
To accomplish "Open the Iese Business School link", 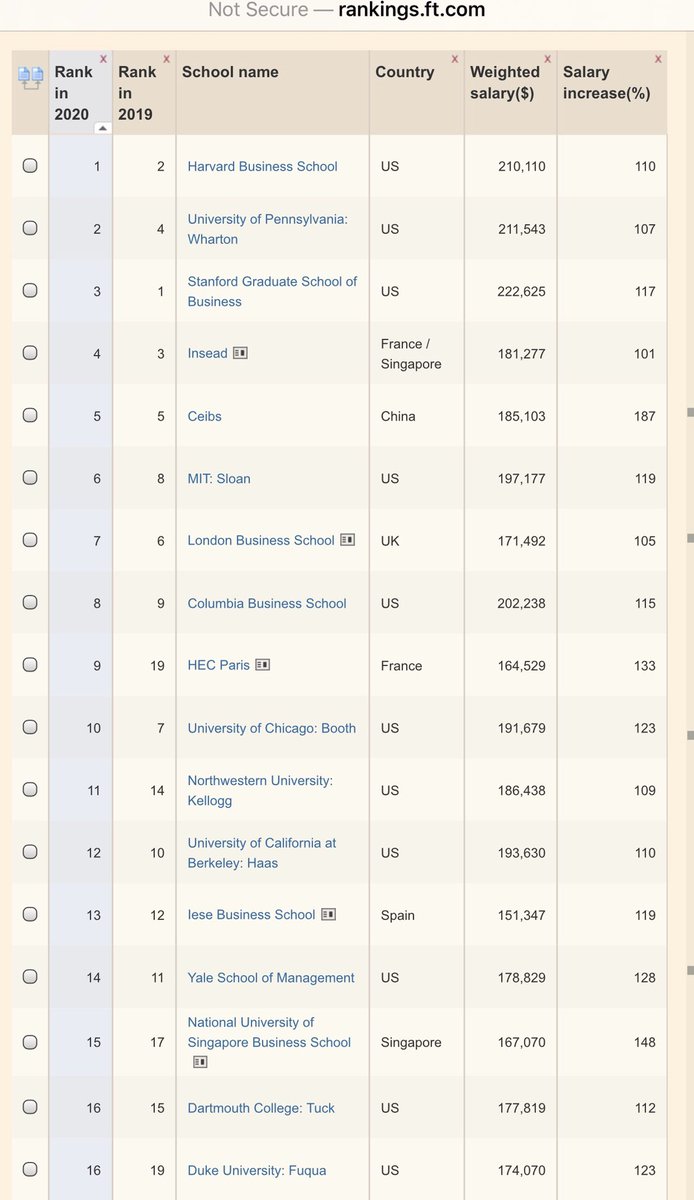I will 252,915.
